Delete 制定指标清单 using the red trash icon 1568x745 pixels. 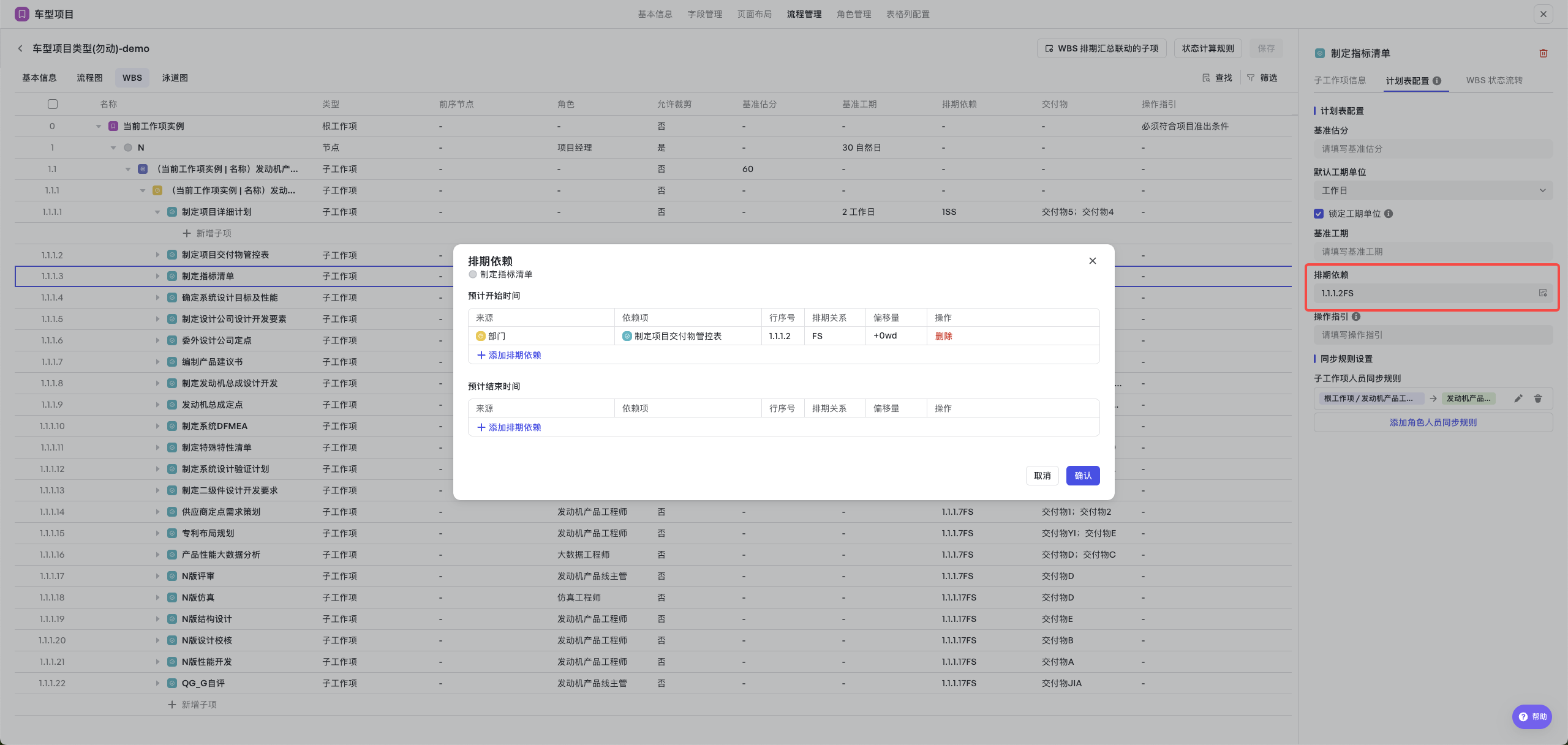click(1543, 53)
